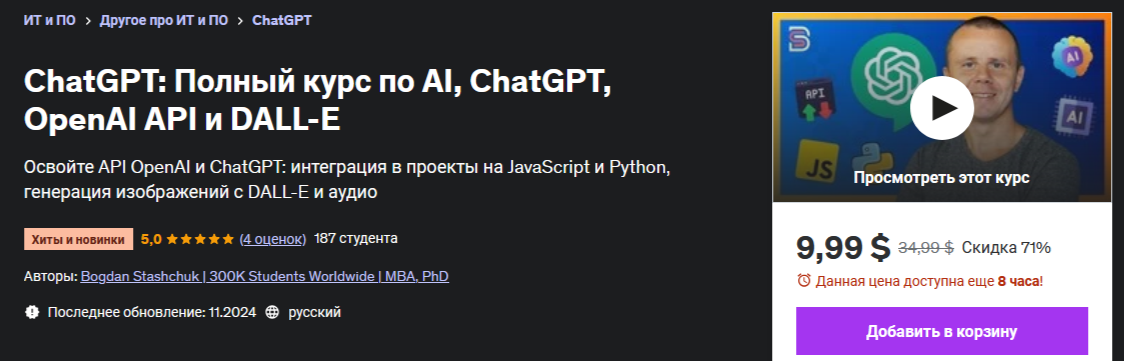Click the Python logo in the preview thumbnail
This screenshot has width=1124, height=361.
coord(872,158)
